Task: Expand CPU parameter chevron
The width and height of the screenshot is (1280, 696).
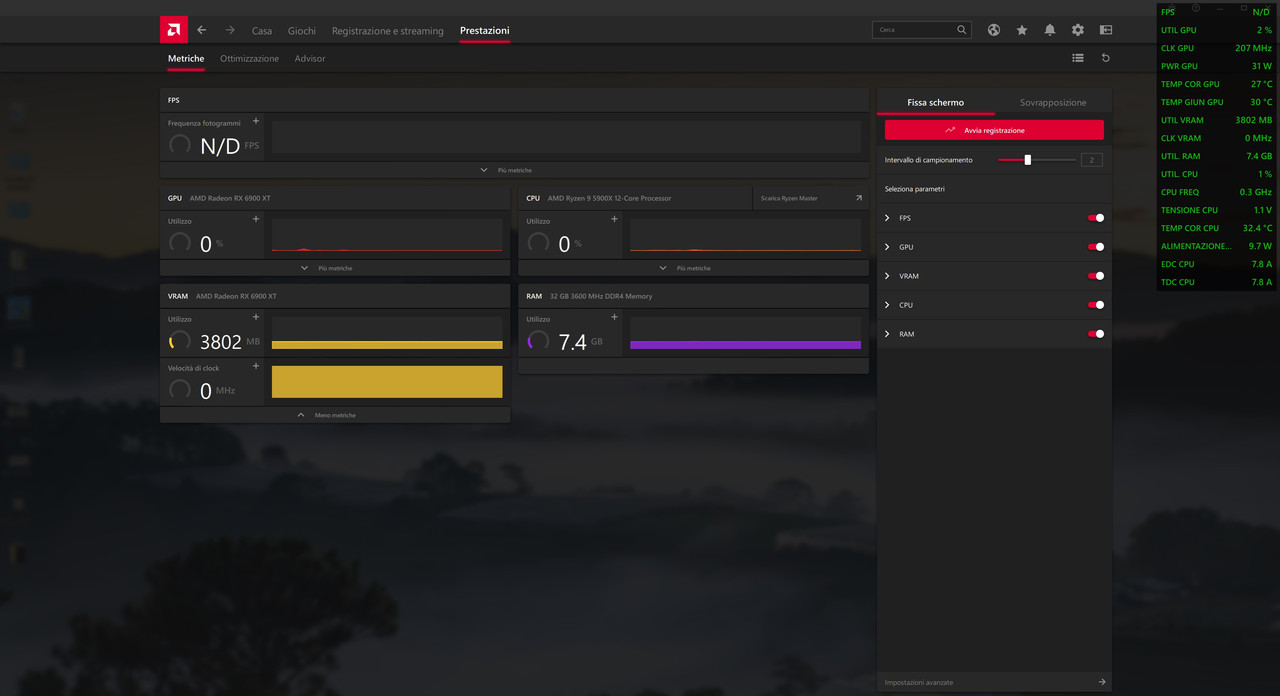Action: [887, 305]
